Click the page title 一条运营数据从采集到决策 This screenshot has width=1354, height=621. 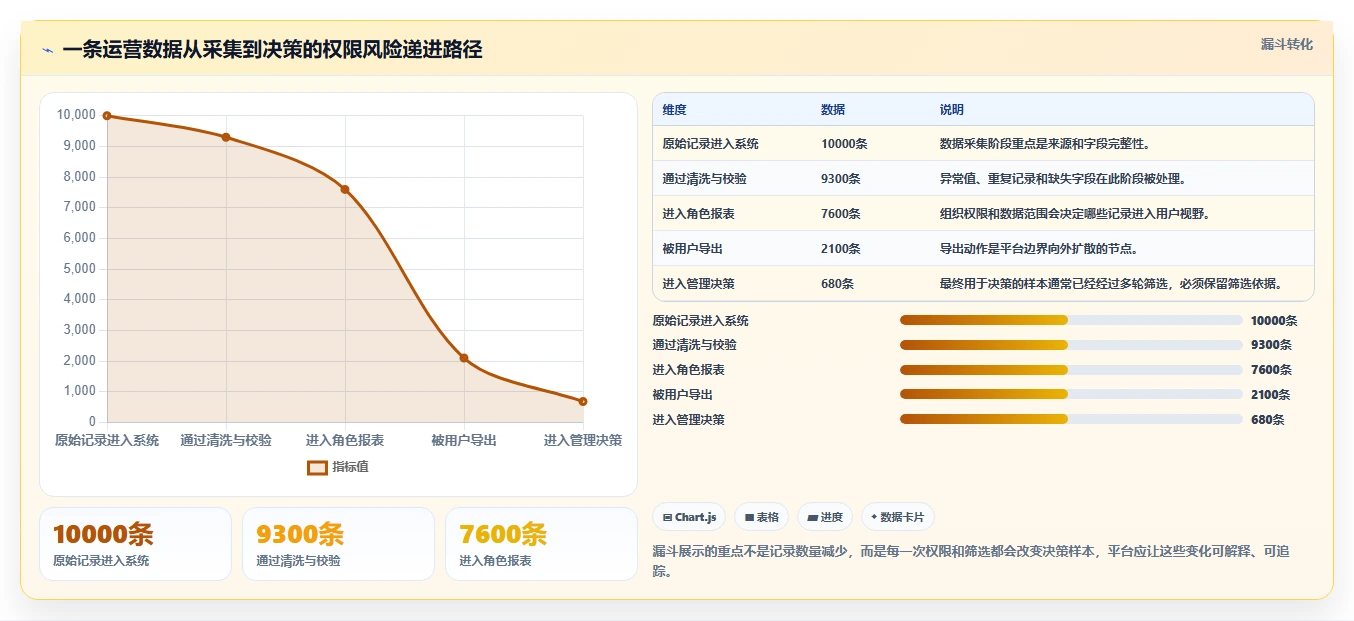[x=272, y=50]
